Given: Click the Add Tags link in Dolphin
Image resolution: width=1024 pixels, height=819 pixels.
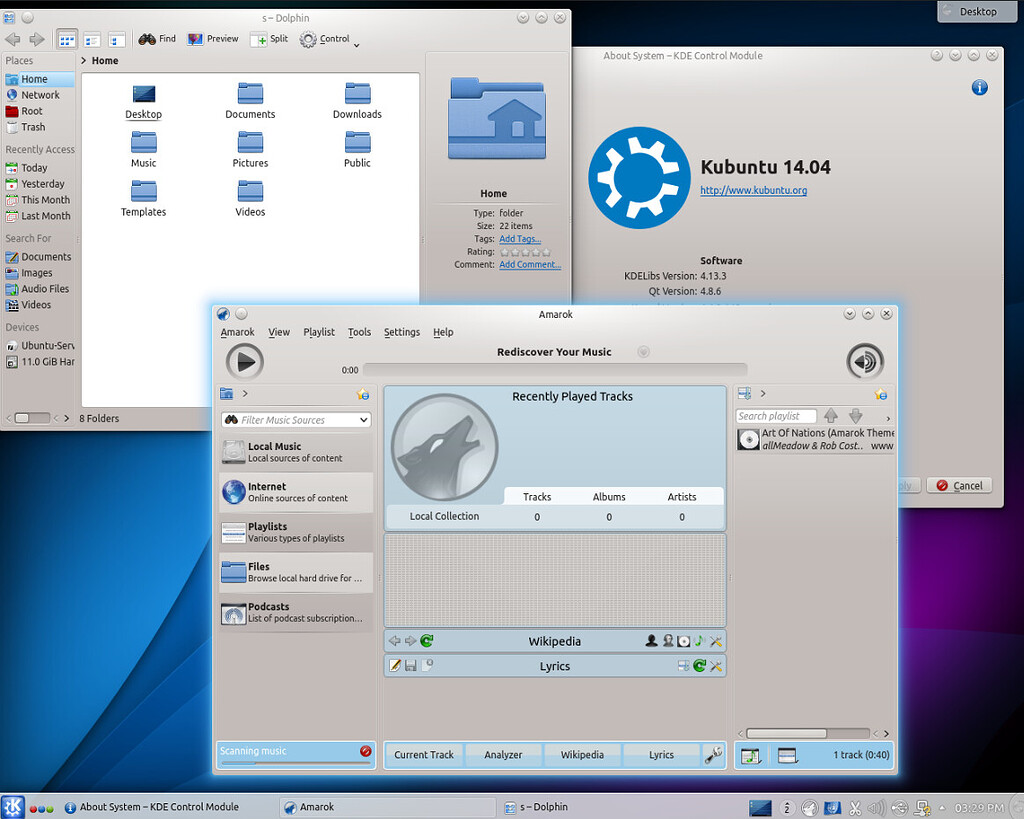Looking at the screenshot, I should pyautogui.click(x=520, y=239).
